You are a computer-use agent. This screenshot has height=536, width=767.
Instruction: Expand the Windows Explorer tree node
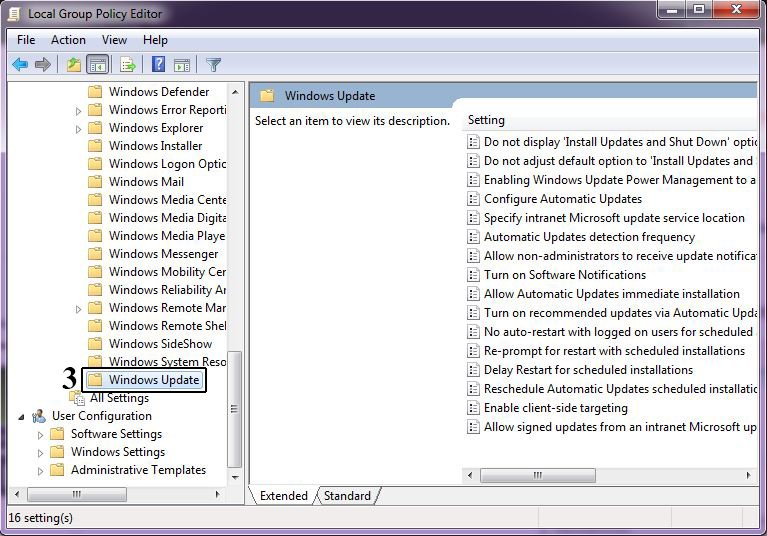pos(78,129)
